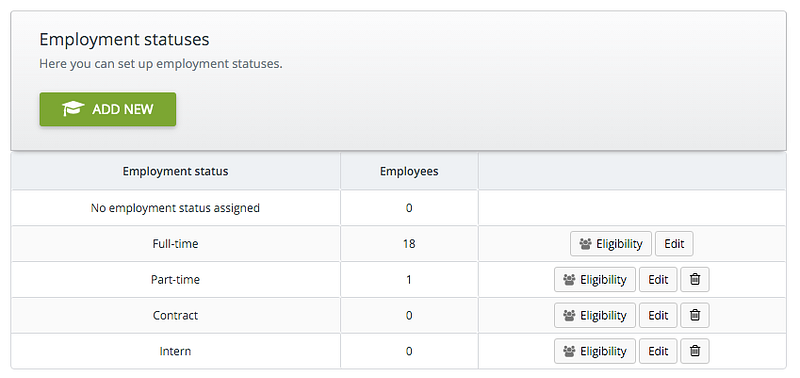Select the 'Part-time' status cell
Image resolution: width=800 pixels, height=378 pixels.
click(176, 280)
